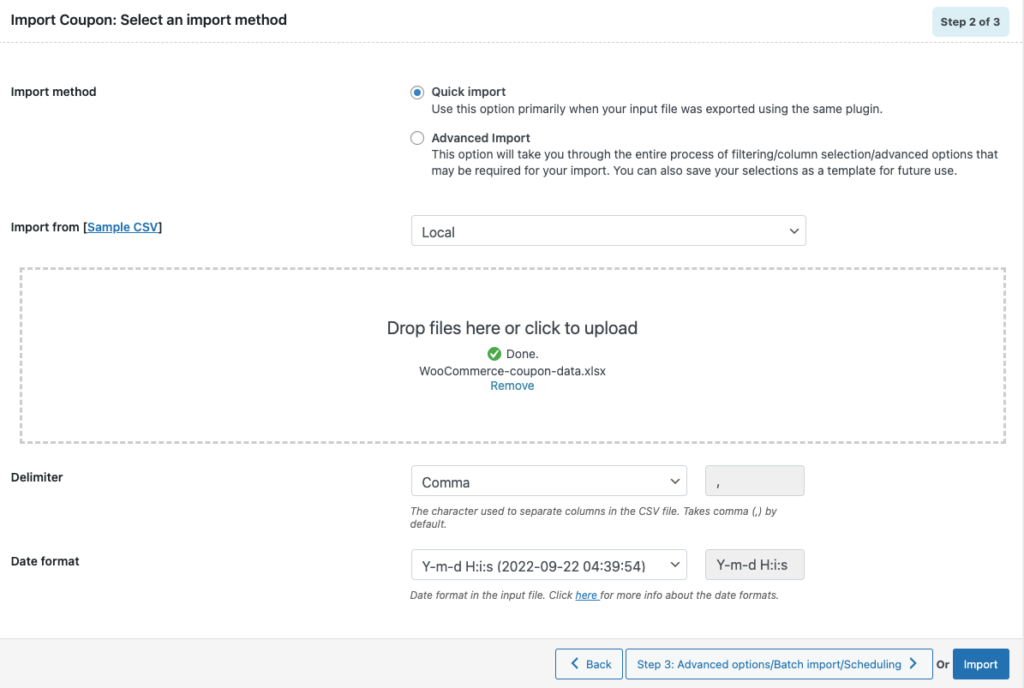Click the green Done checkmark icon
The width and height of the screenshot is (1024, 688).
(x=494, y=354)
